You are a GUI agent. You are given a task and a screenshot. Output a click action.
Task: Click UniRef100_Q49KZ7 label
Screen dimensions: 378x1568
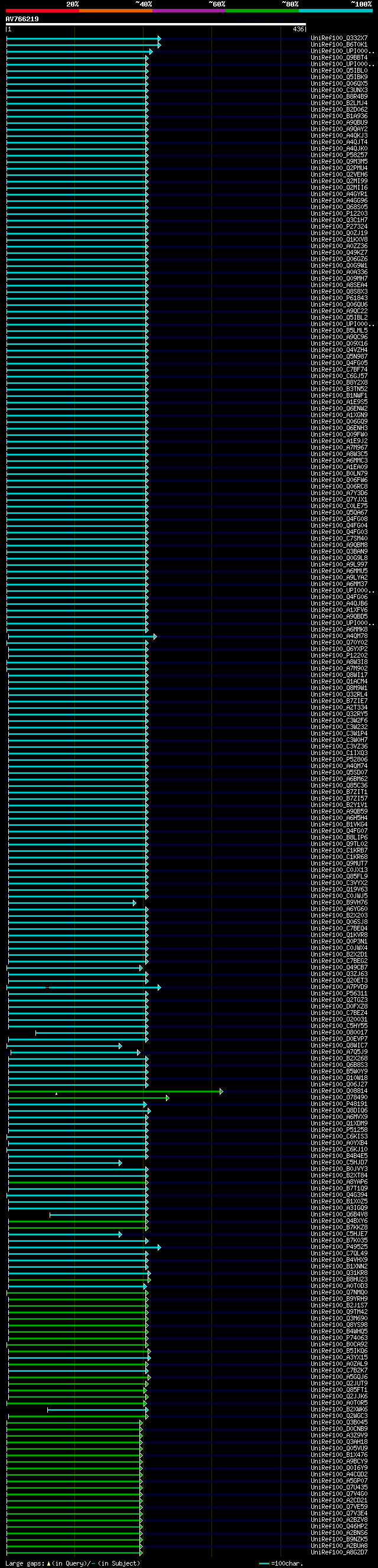point(339,253)
